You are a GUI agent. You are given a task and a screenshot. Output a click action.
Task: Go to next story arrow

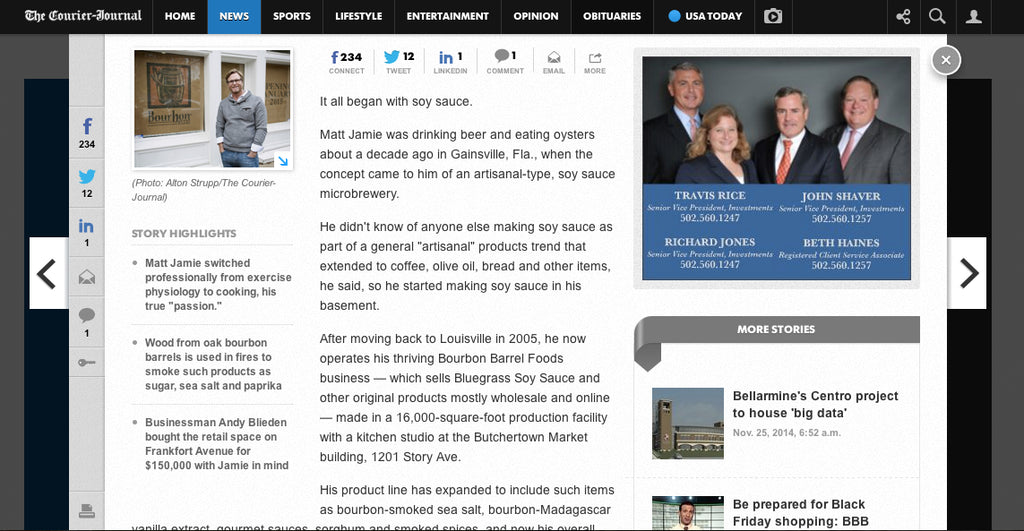(967, 273)
